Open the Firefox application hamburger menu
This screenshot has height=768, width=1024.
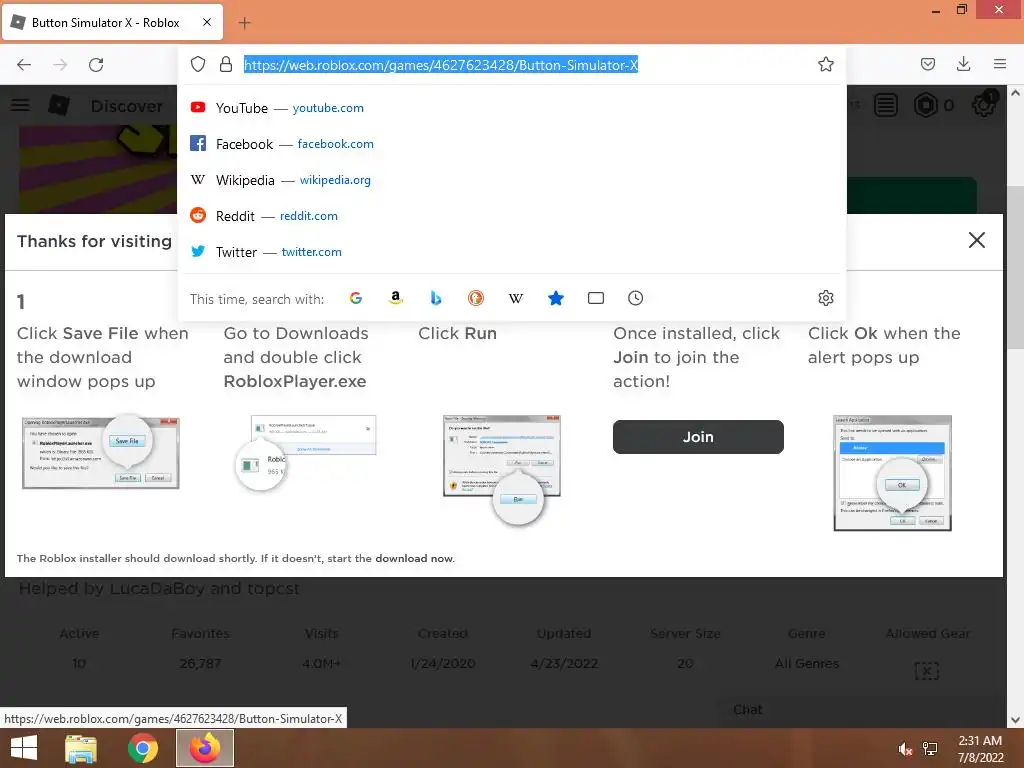pyautogui.click(x=1000, y=64)
